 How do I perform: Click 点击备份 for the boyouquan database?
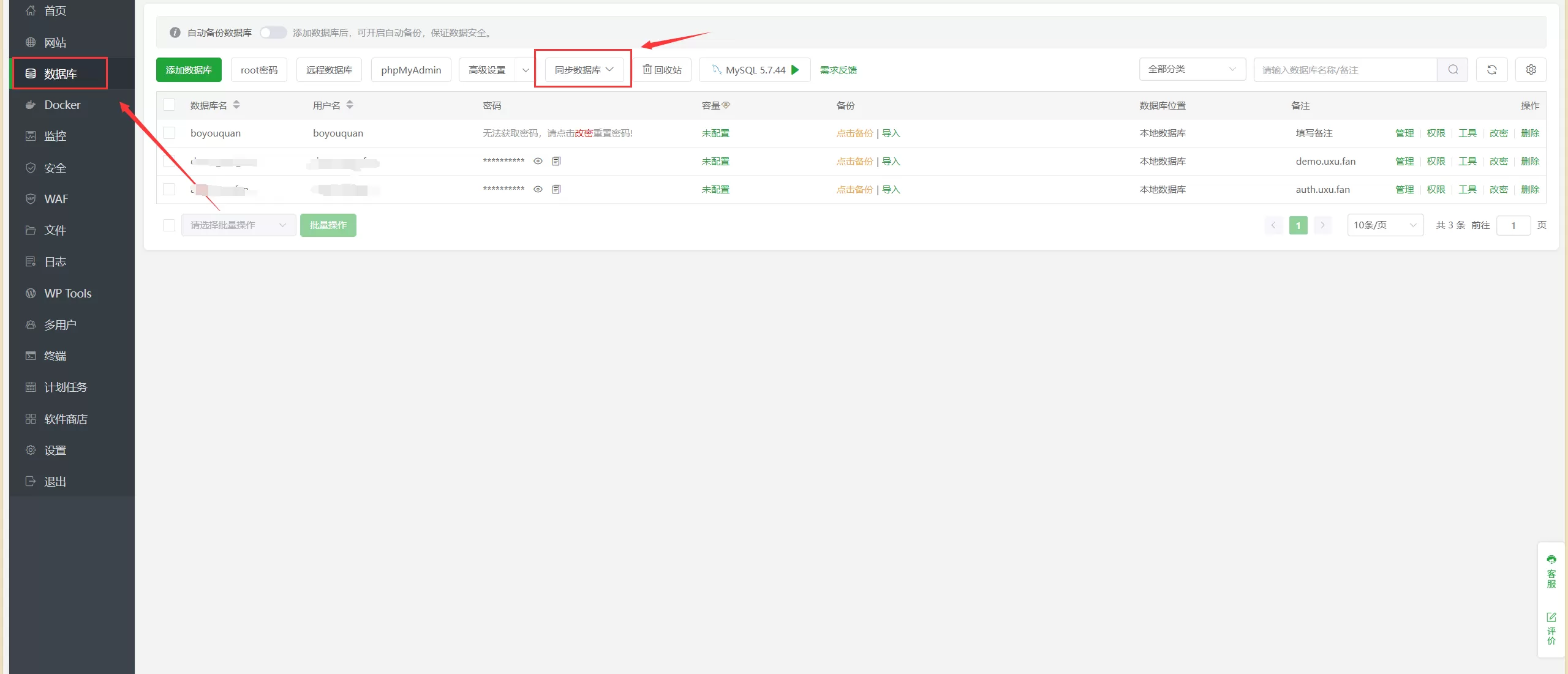point(854,133)
